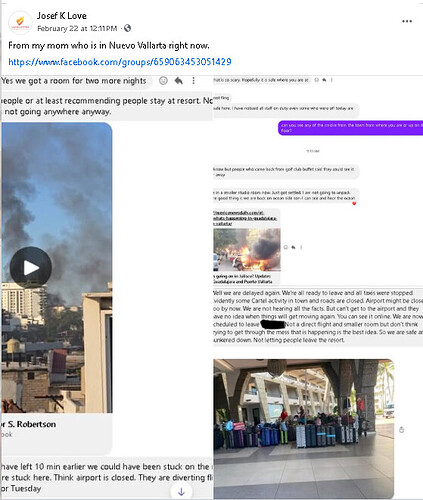Screen dimensions: 423x500
Task: Click the purple sent message bubble
Action: click(351, 128)
